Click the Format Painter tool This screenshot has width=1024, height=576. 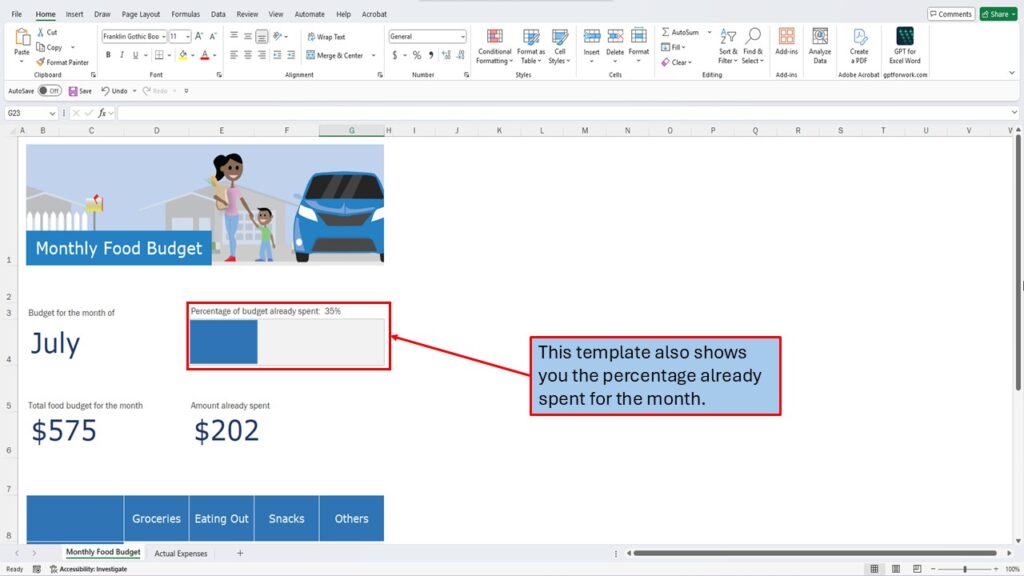(62, 62)
